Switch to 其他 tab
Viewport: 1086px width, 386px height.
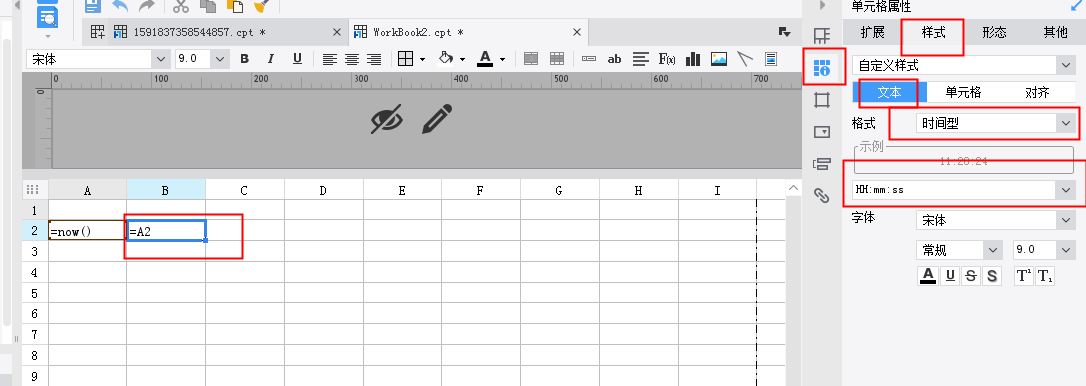[1056, 33]
